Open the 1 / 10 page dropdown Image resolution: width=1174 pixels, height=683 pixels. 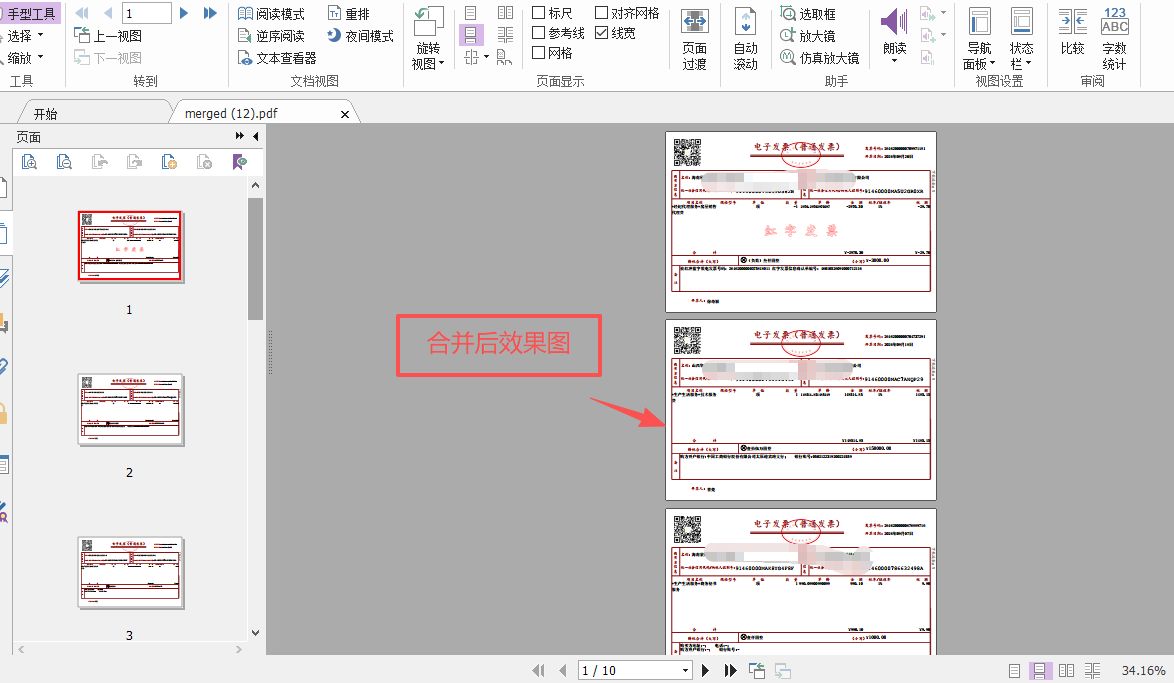point(686,670)
